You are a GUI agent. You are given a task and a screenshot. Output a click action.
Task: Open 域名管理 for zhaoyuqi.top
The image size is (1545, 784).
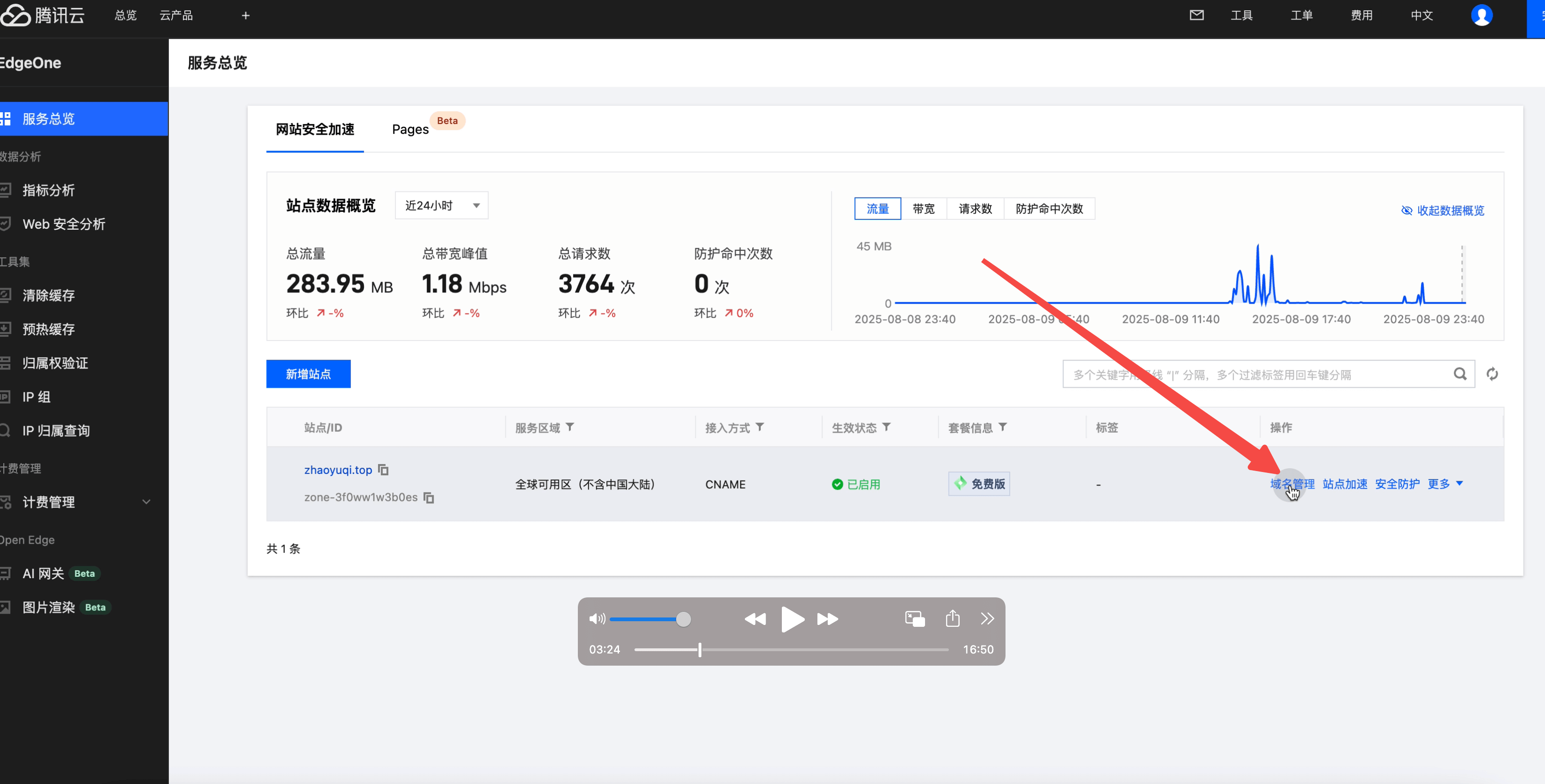tap(1292, 484)
